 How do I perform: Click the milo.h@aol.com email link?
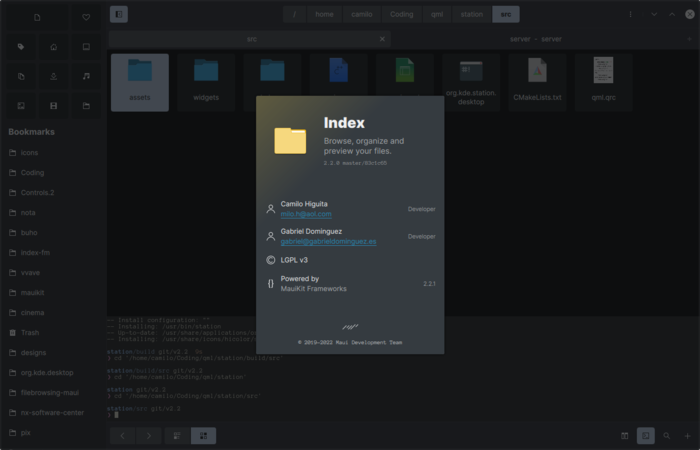point(306,214)
